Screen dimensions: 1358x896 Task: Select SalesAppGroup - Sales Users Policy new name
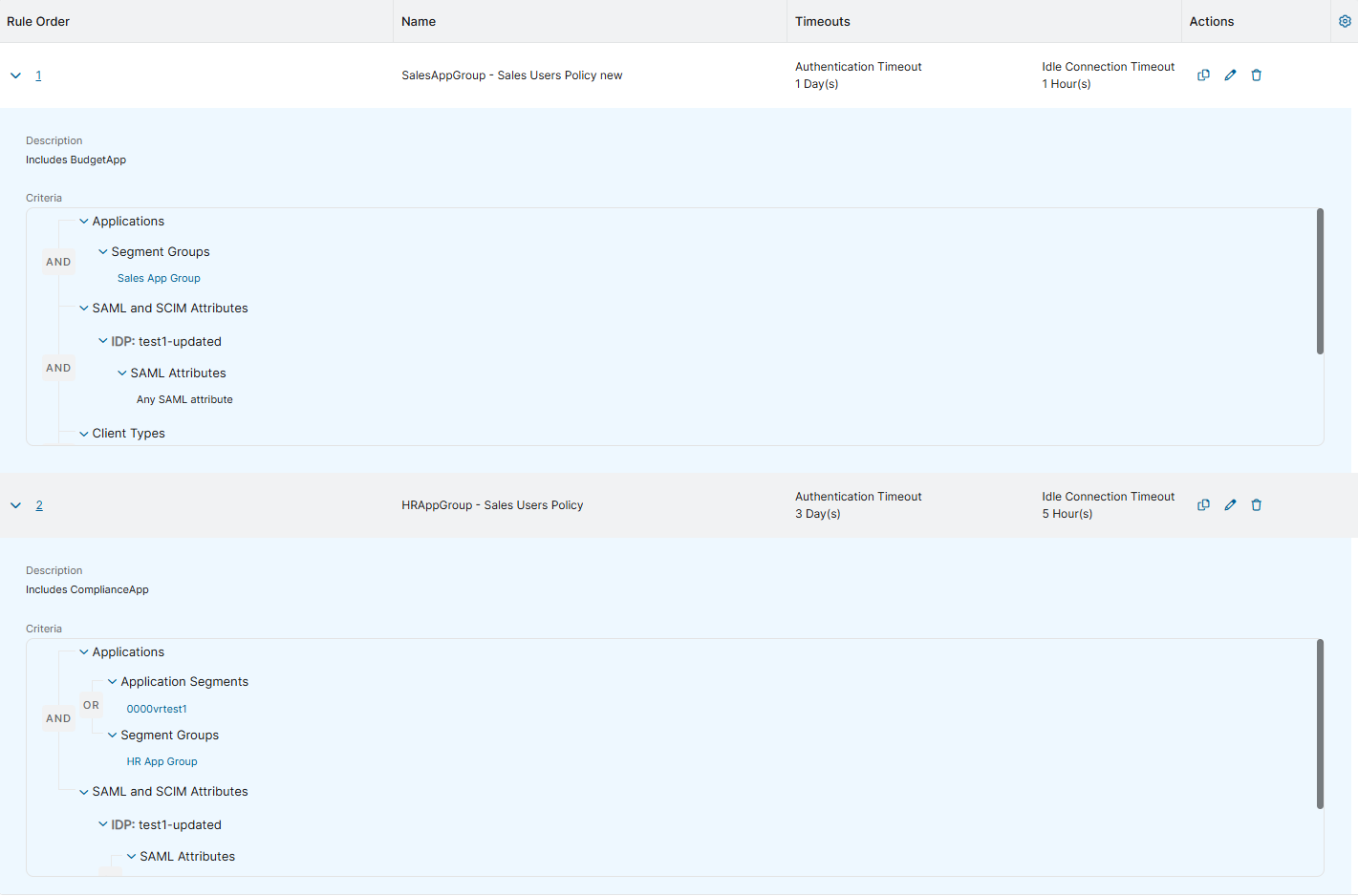512,75
